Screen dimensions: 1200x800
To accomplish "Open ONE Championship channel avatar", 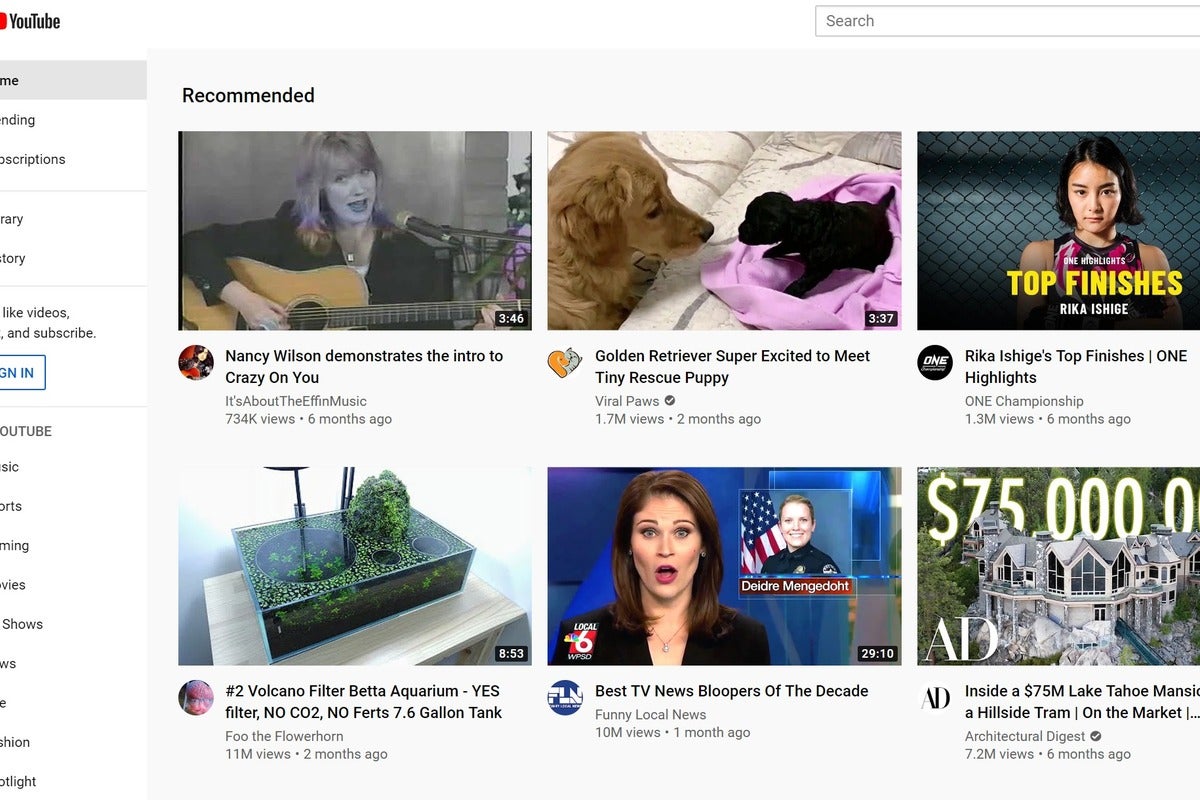I will (x=935, y=362).
